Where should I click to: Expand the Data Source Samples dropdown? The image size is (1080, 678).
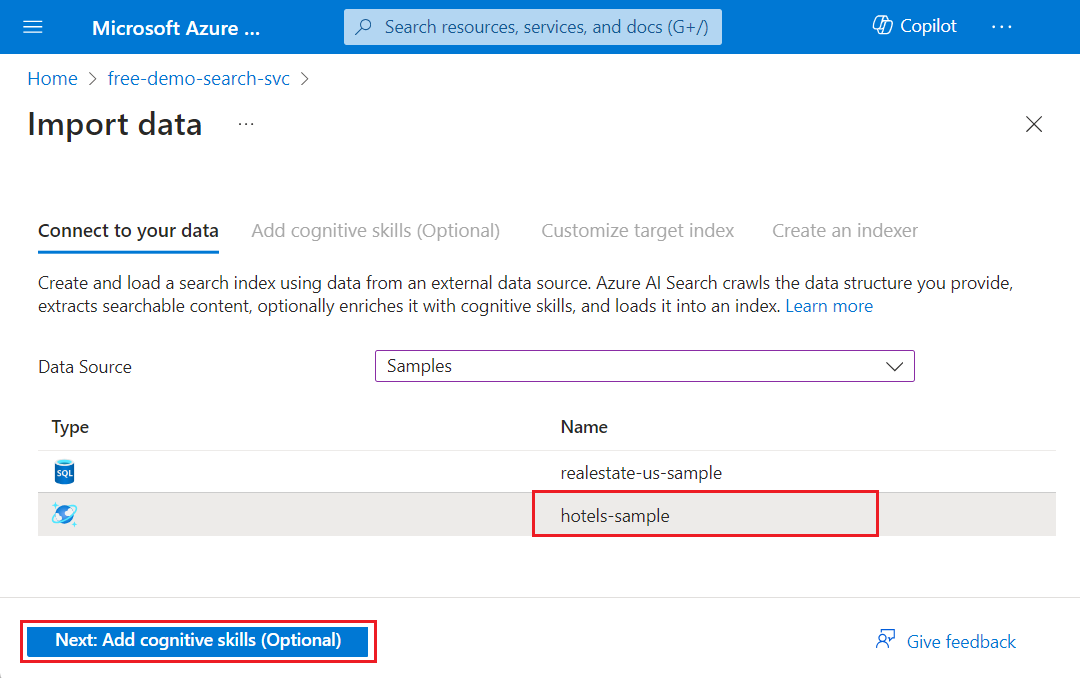click(644, 366)
